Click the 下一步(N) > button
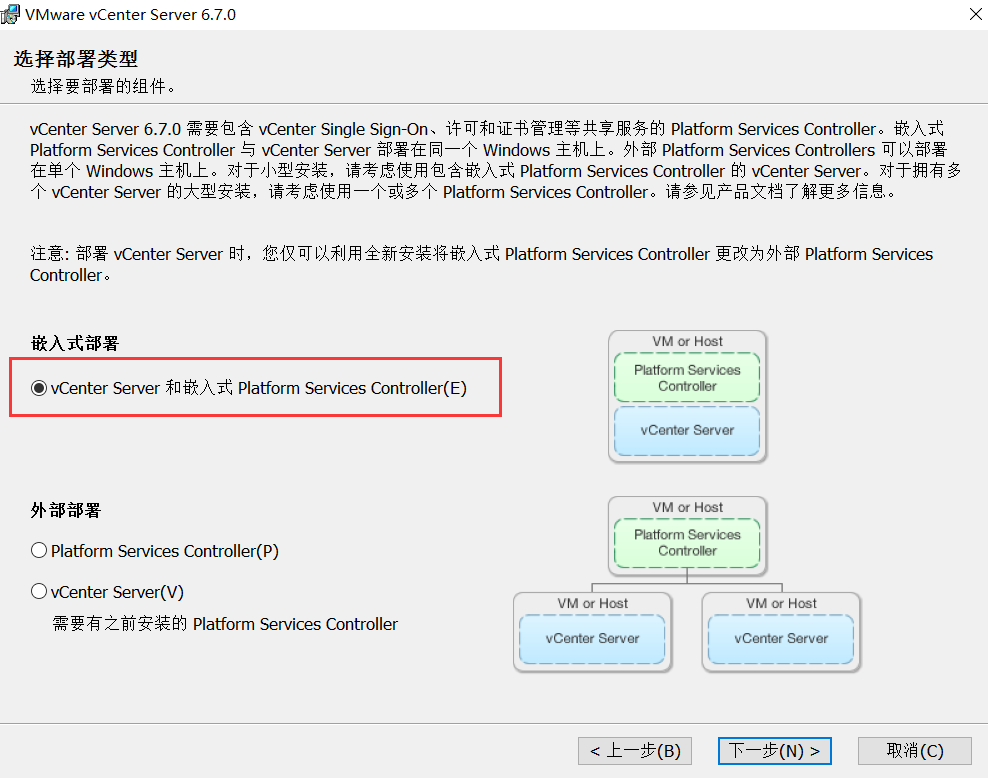 (x=774, y=751)
